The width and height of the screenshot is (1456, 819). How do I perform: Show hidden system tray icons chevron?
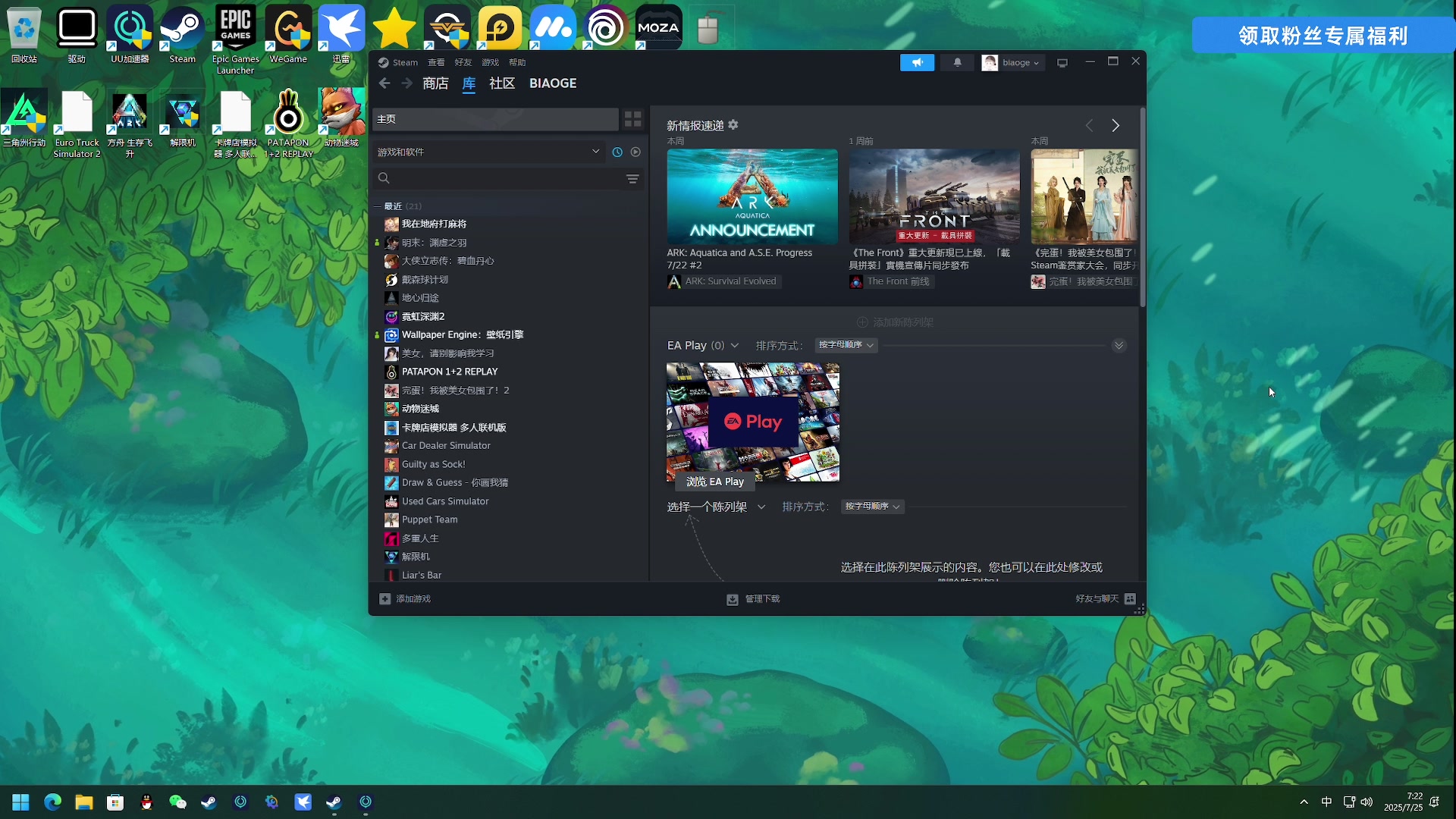tap(1304, 802)
